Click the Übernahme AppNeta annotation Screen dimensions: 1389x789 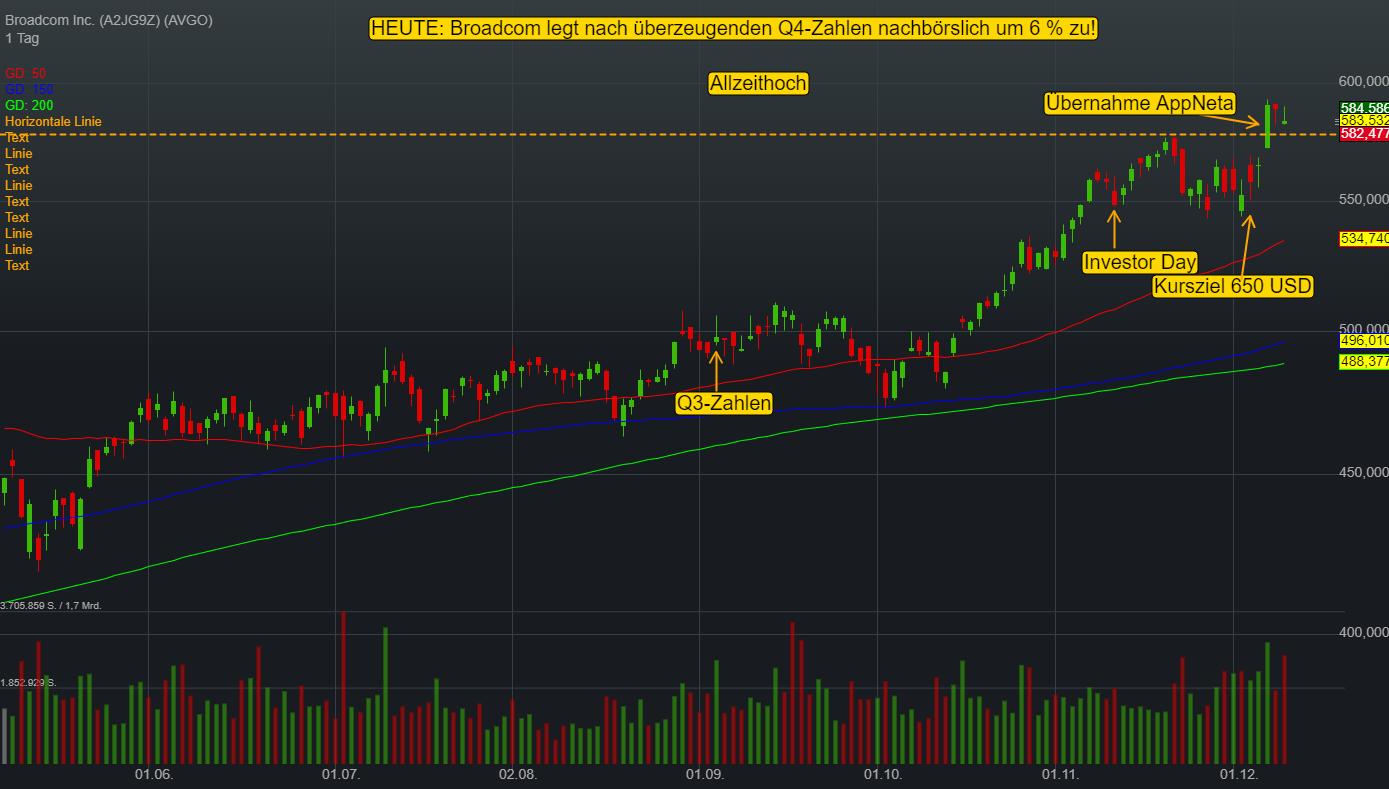pos(1140,103)
